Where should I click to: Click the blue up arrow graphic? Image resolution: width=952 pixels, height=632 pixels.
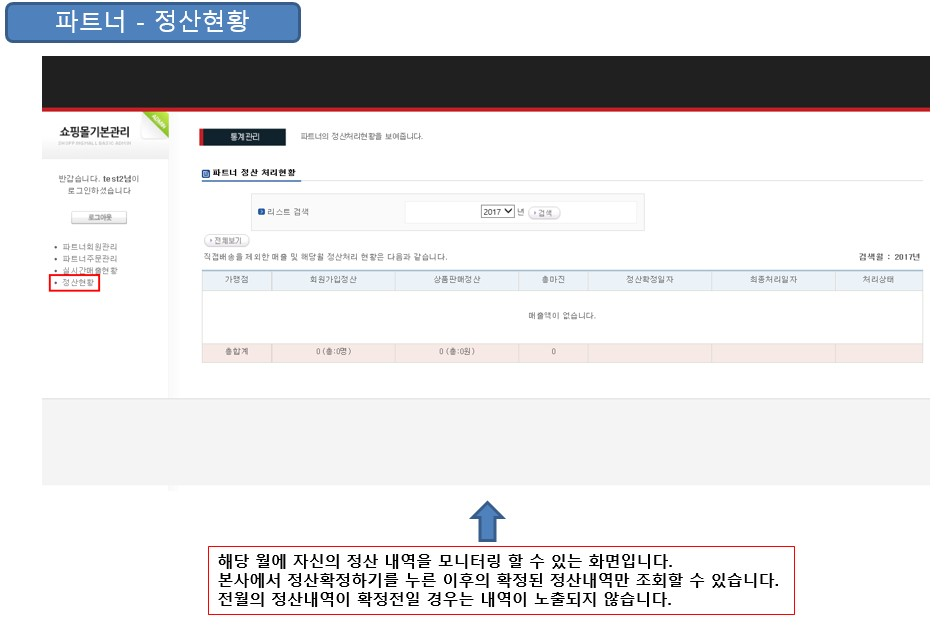click(486, 521)
